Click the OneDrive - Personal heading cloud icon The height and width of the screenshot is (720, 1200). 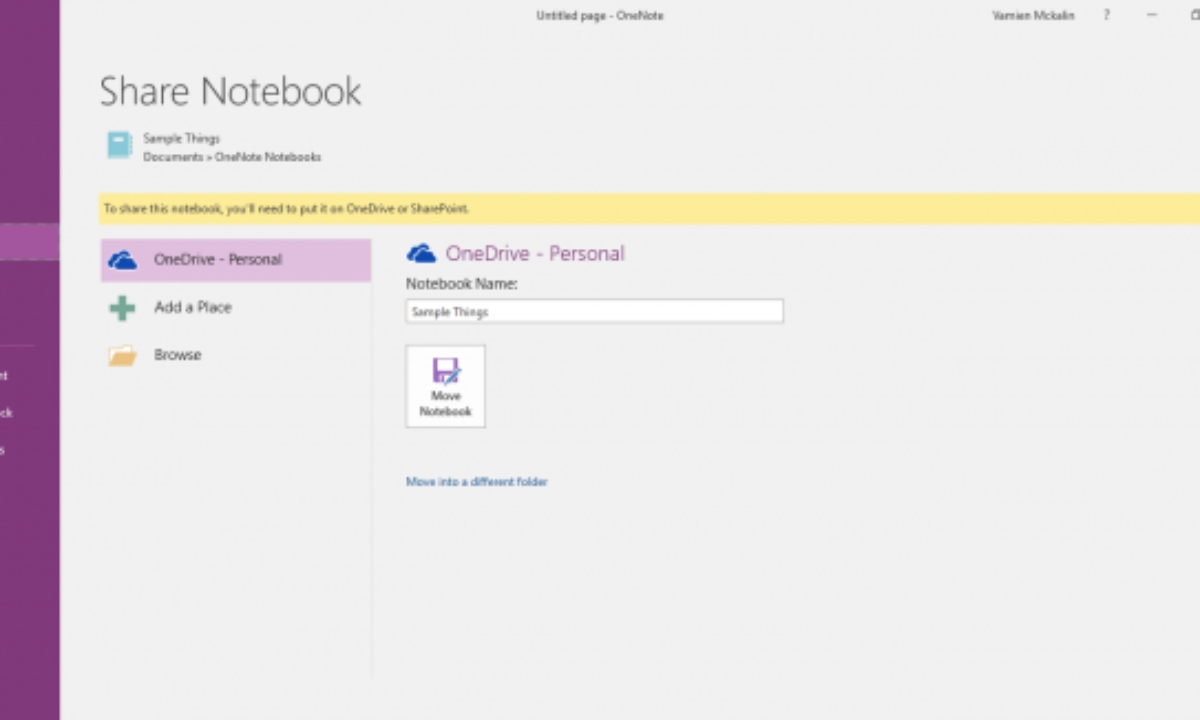[421, 254]
